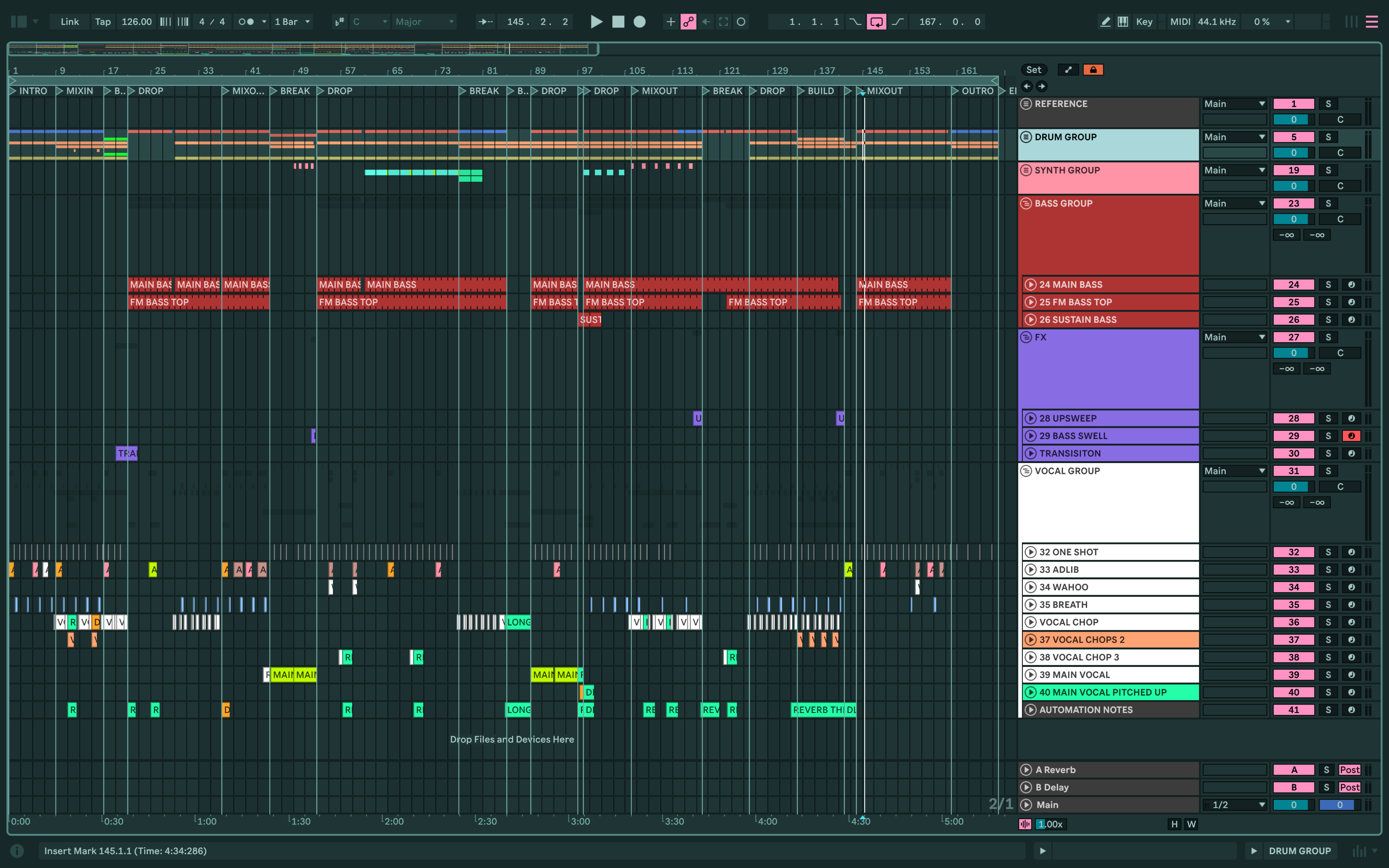
Task: Jump to the previous locator arrow
Action: point(1027,86)
